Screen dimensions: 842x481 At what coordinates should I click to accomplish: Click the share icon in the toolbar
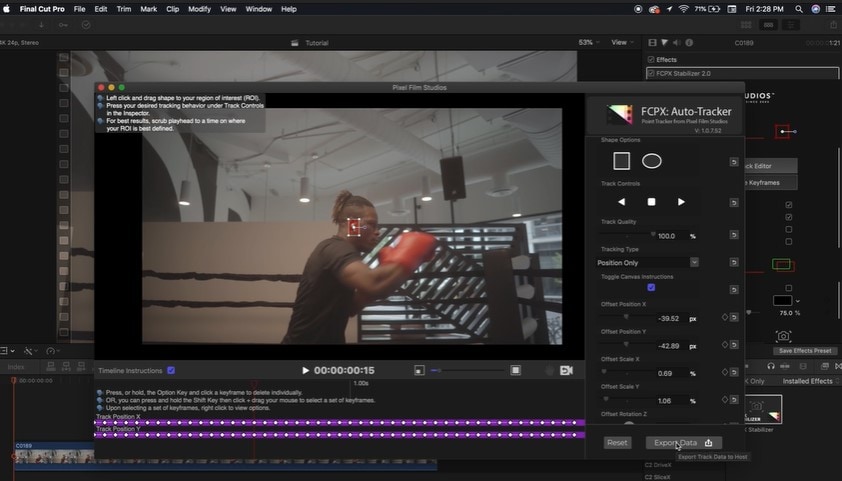point(833,25)
